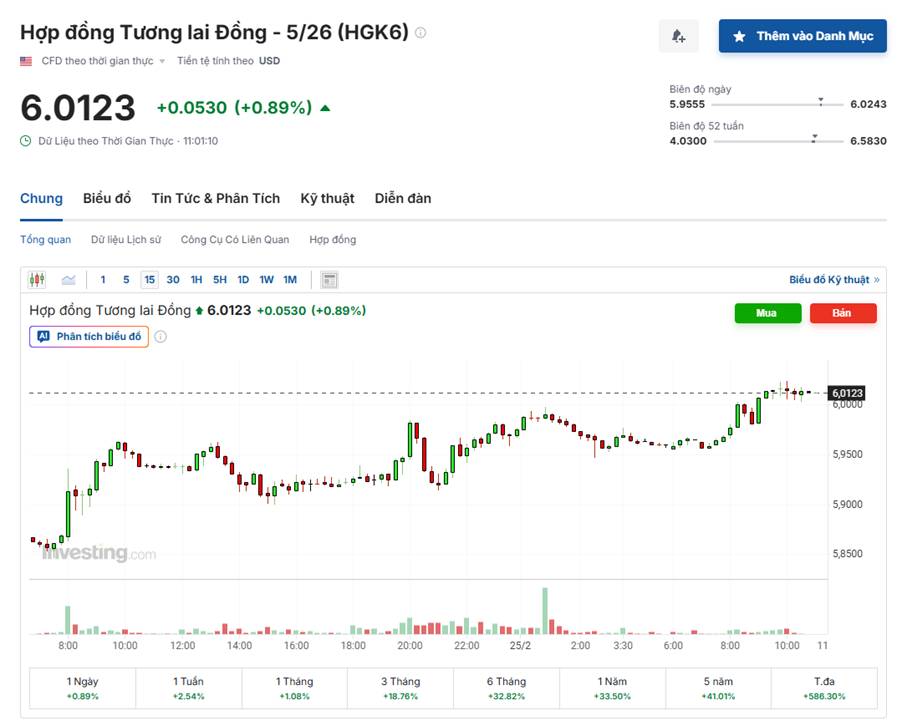Click the info icon beside Phân tích biểu đồ

(x=160, y=336)
